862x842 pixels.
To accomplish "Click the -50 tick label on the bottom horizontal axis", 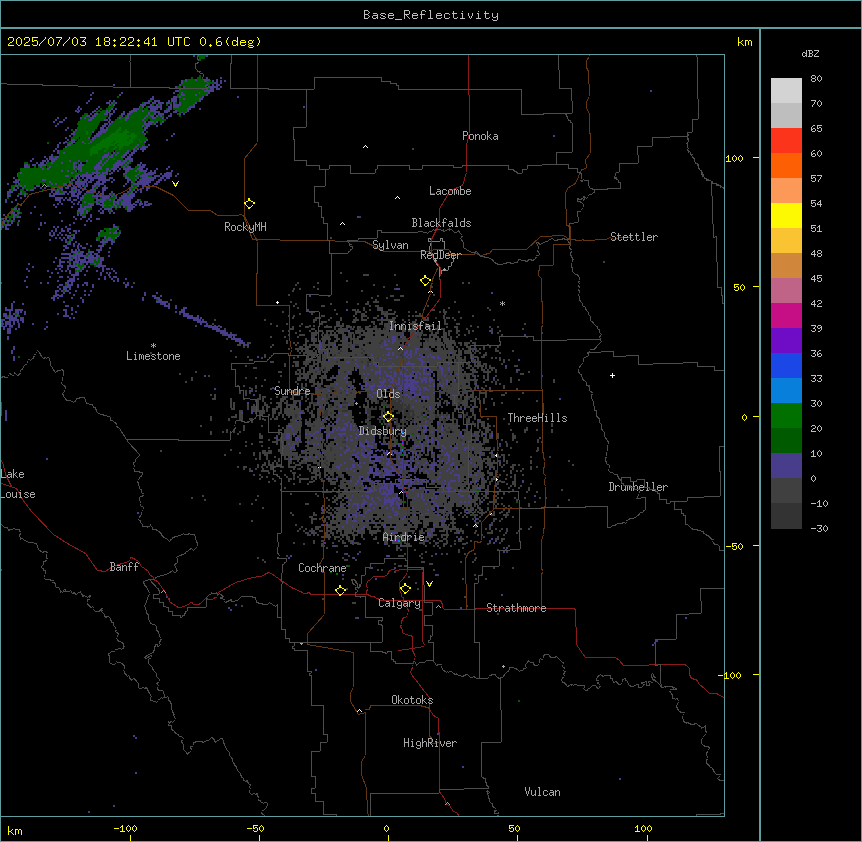I will point(255,828).
